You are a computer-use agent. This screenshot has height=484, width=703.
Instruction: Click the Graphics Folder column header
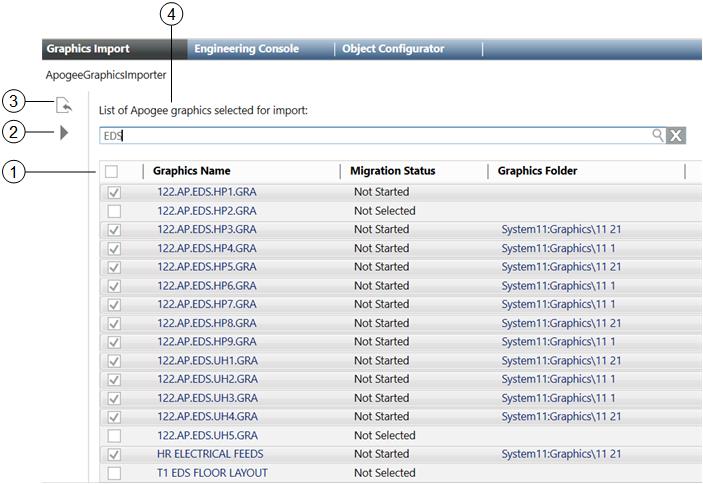(x=537, y=171)
